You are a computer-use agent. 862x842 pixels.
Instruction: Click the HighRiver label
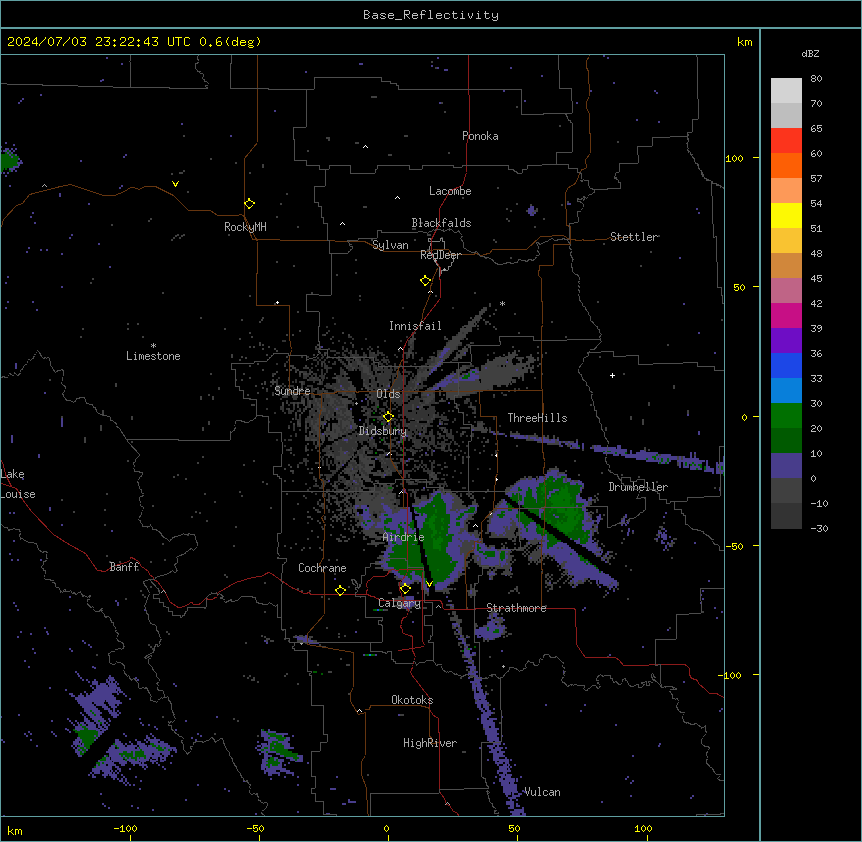[x=430, y=743]
